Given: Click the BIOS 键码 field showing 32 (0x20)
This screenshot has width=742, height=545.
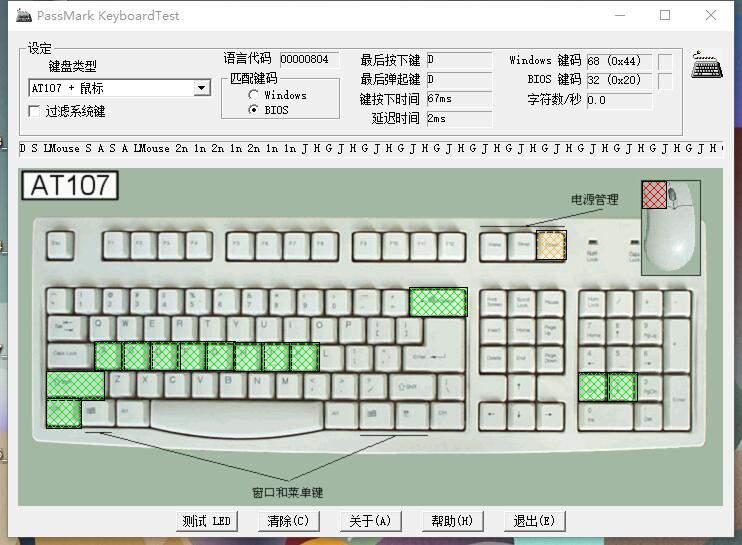Looking at the screenshot, I should click(619, 80).
